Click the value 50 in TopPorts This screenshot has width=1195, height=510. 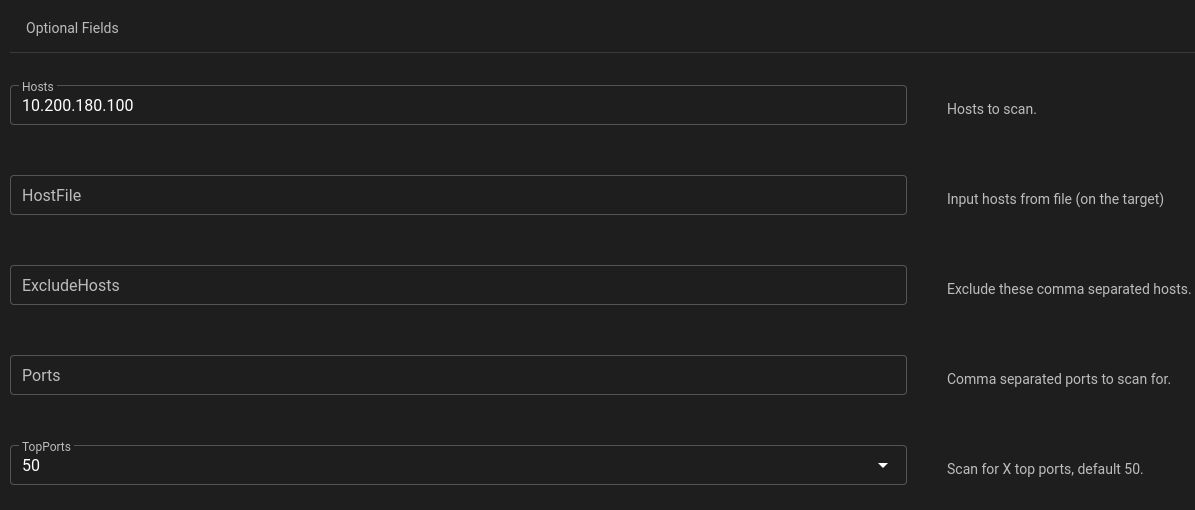(x=31, y=466)
